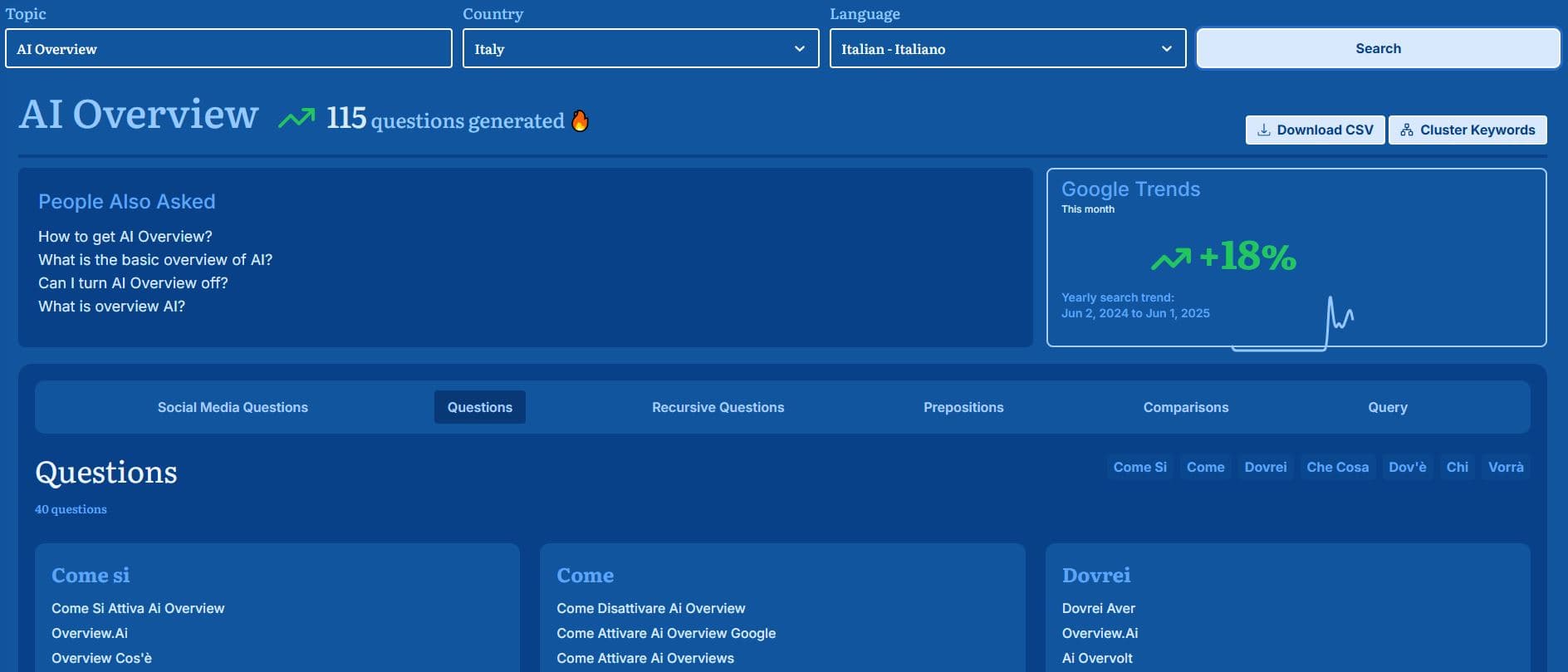Switch to the Query tab
This screenshot has width=1568, height=672.
1387,407
